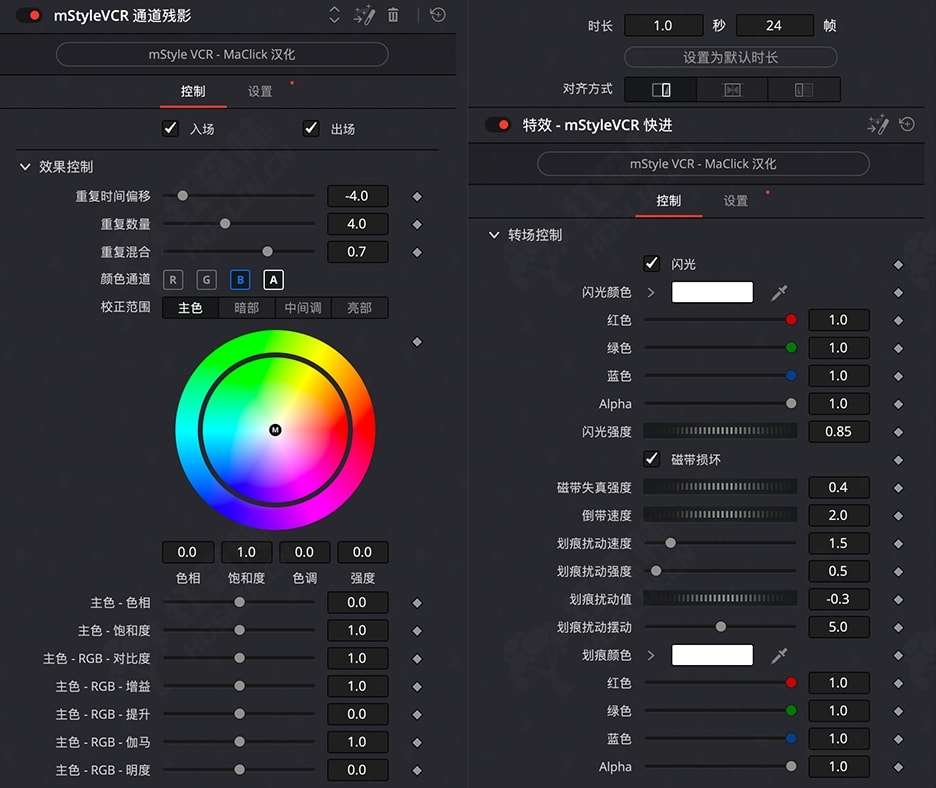Click the eyedropper next to 划痕颜色

click(779, 655)
